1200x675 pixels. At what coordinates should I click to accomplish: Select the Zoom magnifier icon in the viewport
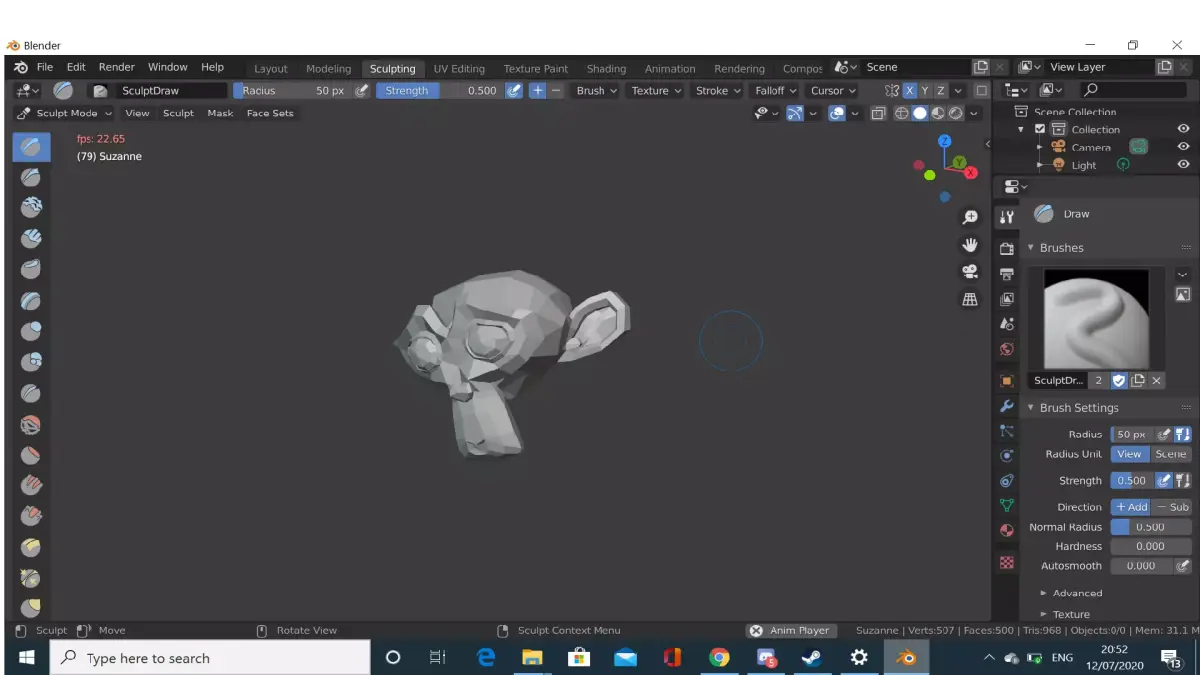[x=969, y=216]
